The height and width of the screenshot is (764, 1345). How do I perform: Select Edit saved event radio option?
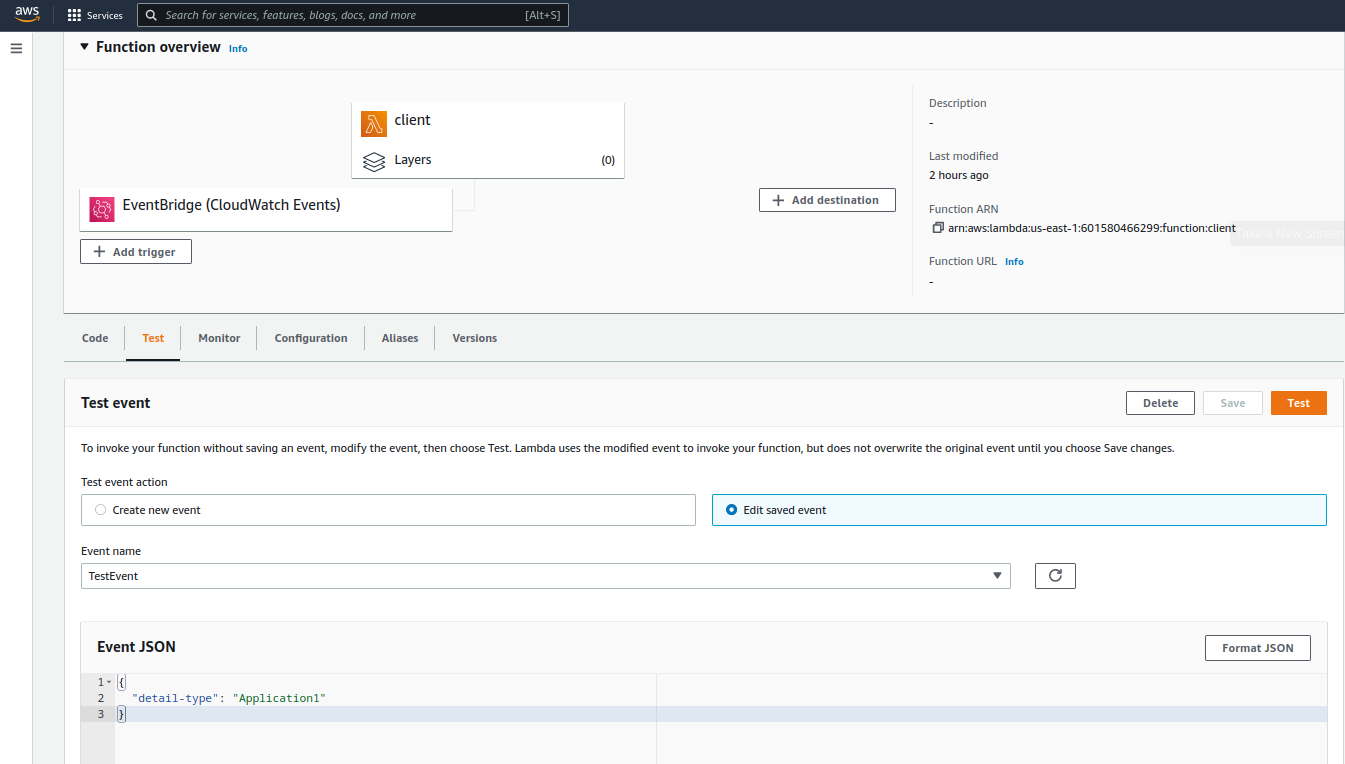tap(731, 510)
